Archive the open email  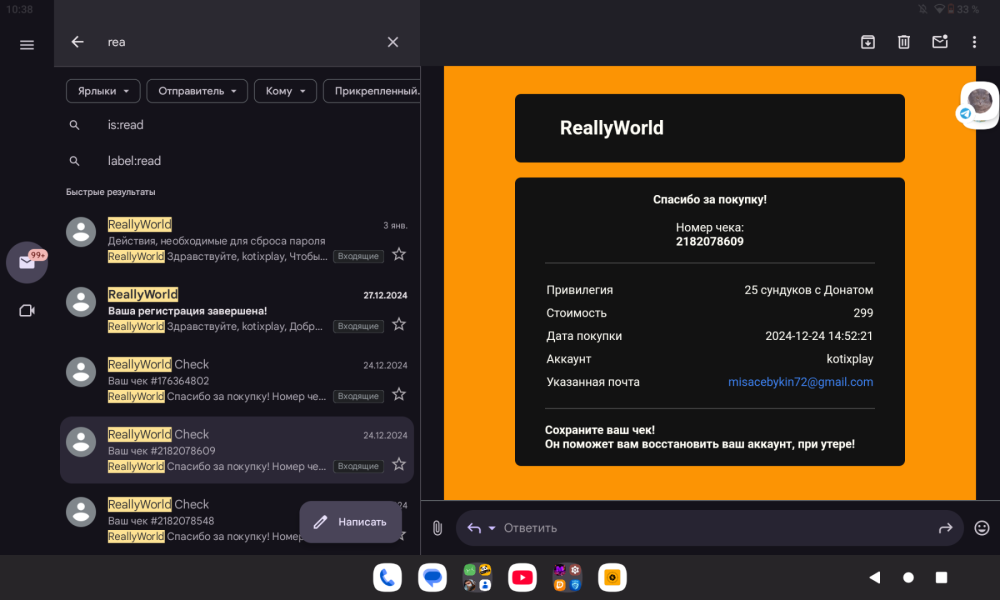click(x=867, y=42)
